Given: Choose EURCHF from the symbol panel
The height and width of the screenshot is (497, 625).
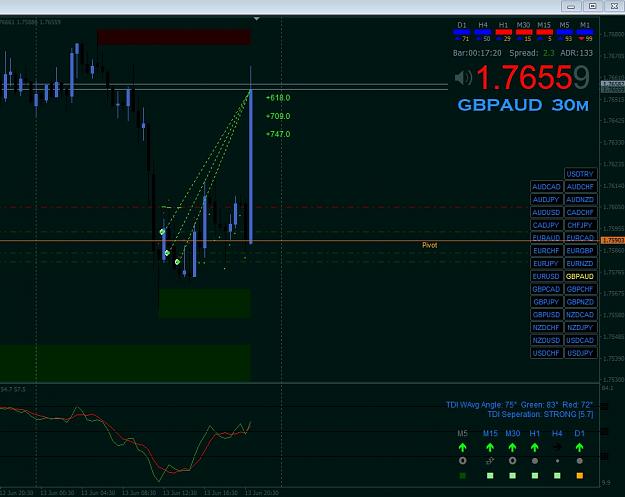Looking at the screenshot, I should pos(546,250).
